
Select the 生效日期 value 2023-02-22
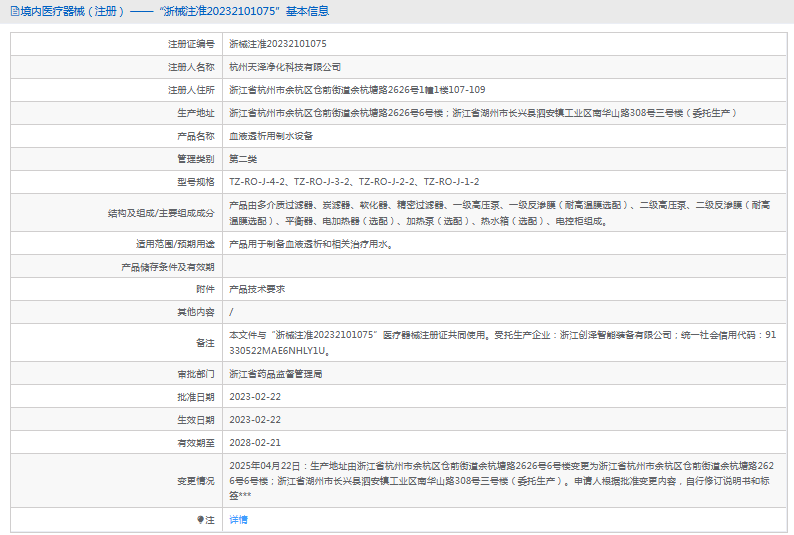tap(255, 420)
